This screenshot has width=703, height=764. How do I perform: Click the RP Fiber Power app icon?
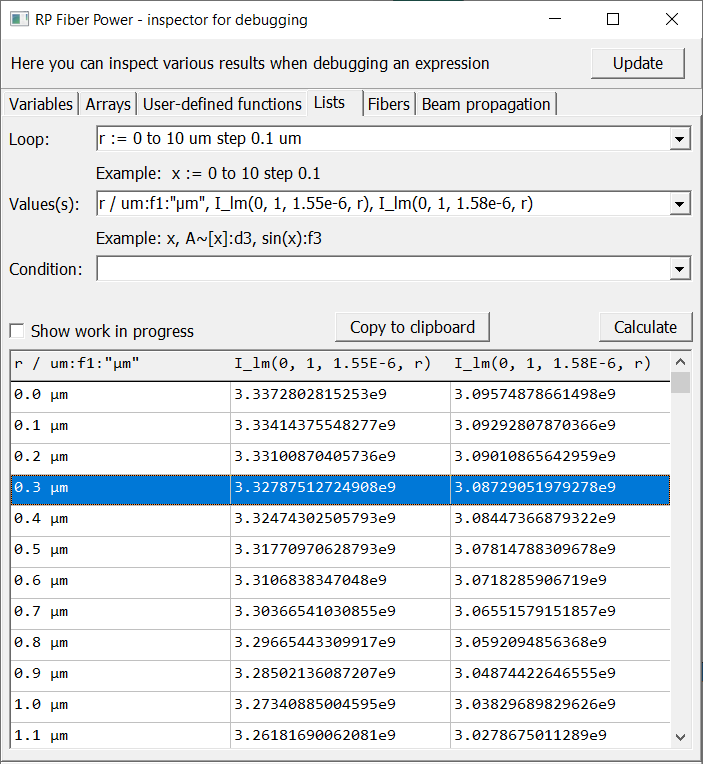tap(18, 19)
